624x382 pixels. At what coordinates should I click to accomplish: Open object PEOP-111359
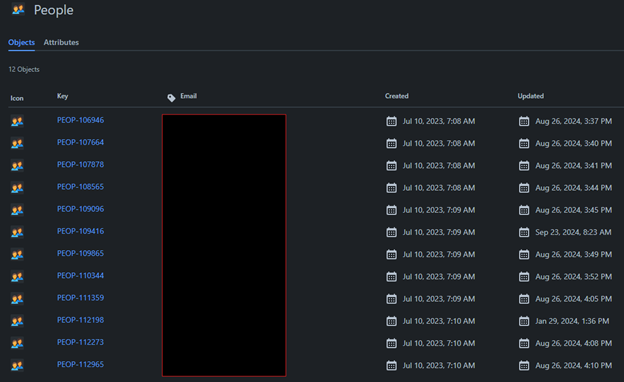[x=80, y=298]
